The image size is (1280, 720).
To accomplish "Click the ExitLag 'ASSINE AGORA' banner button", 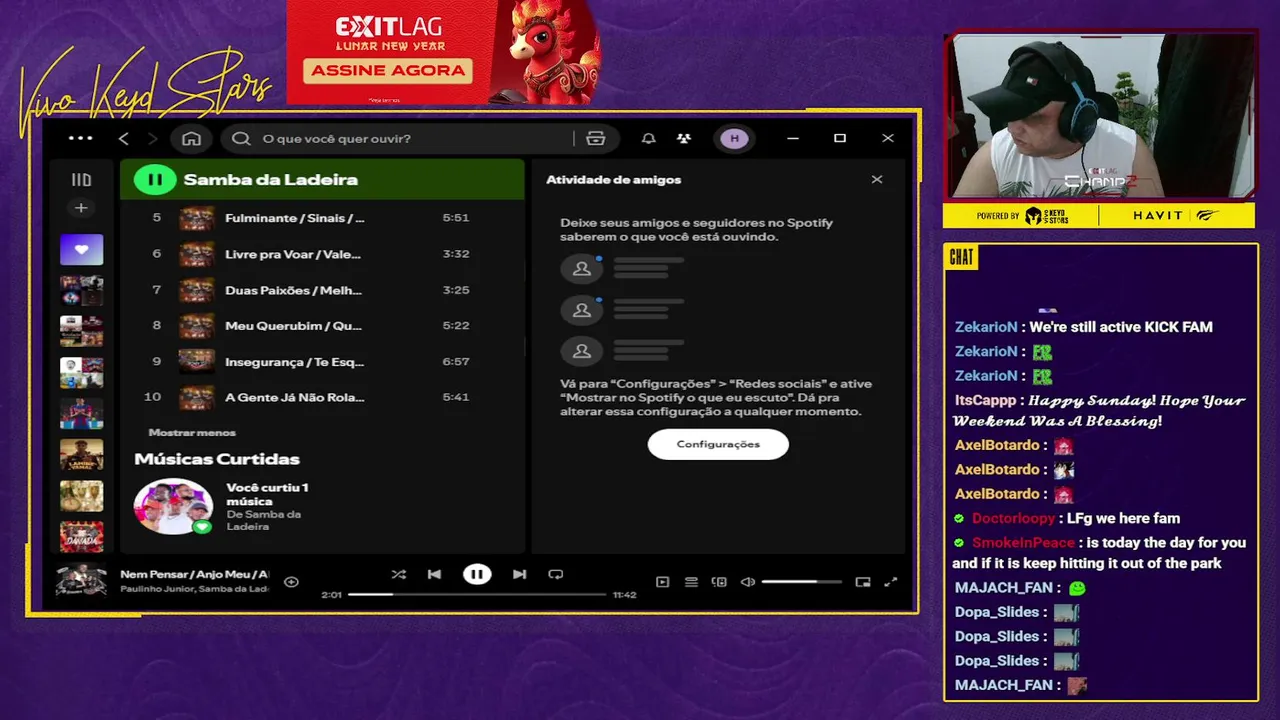I will point(388,70).
